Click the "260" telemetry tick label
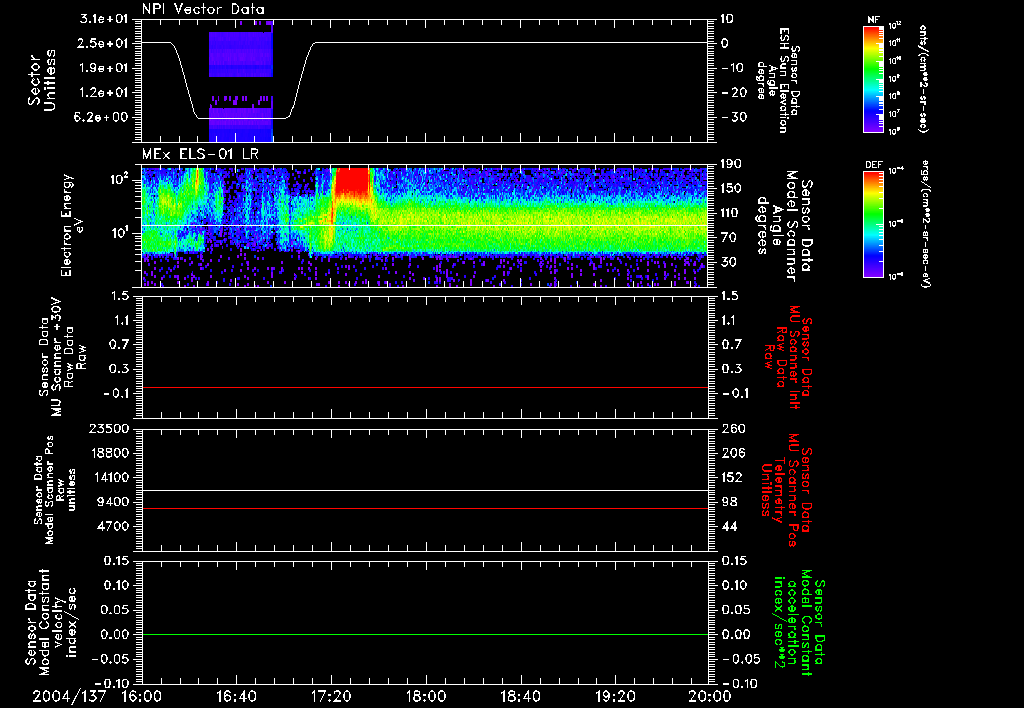This screenshot has height=708, width=1024. click(733, 428)
